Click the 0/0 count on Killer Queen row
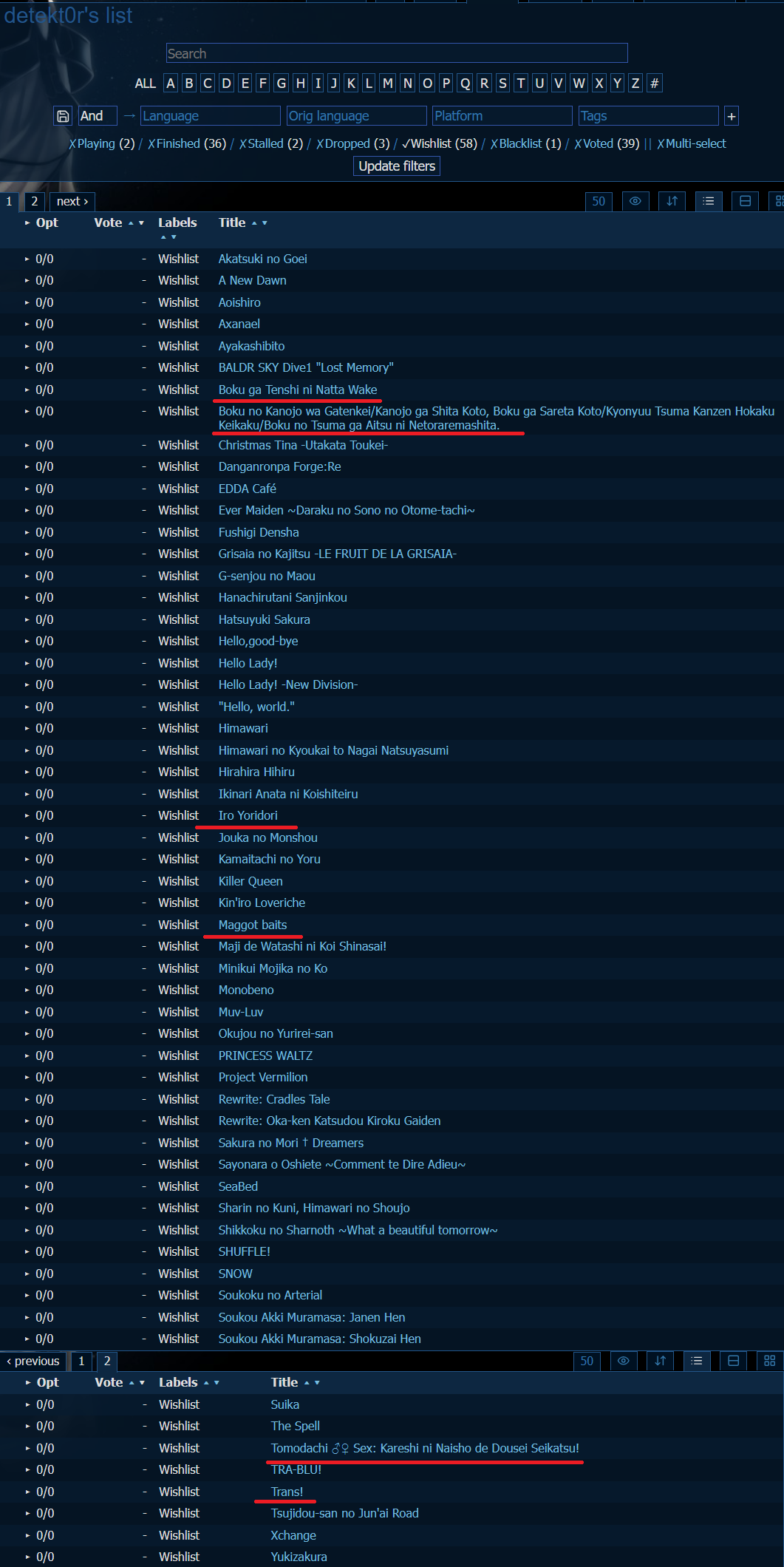Screen dimensions: 784x1567 44,881
